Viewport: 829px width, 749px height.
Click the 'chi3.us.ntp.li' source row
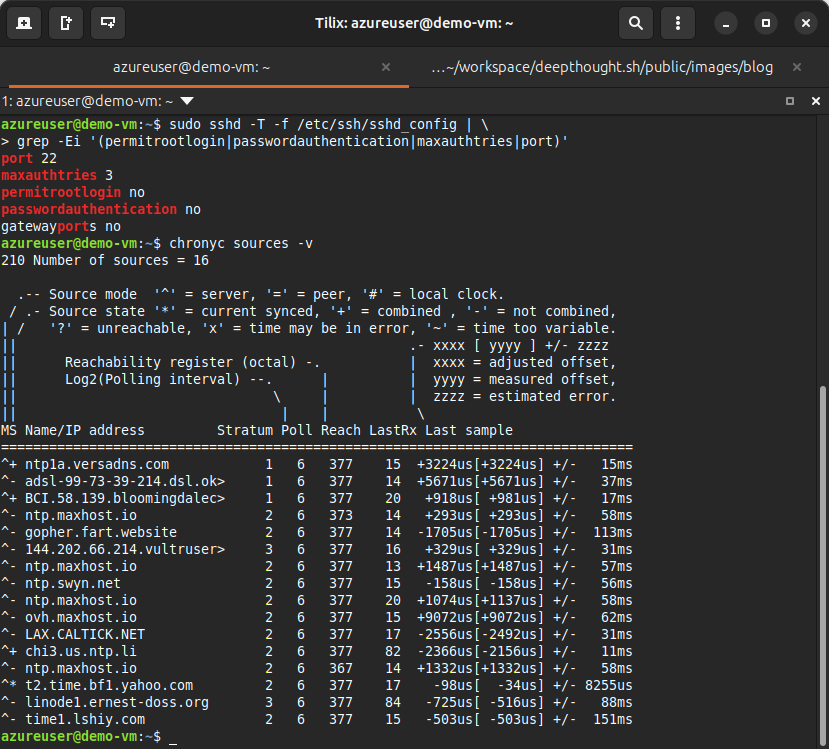coord(317,651)
